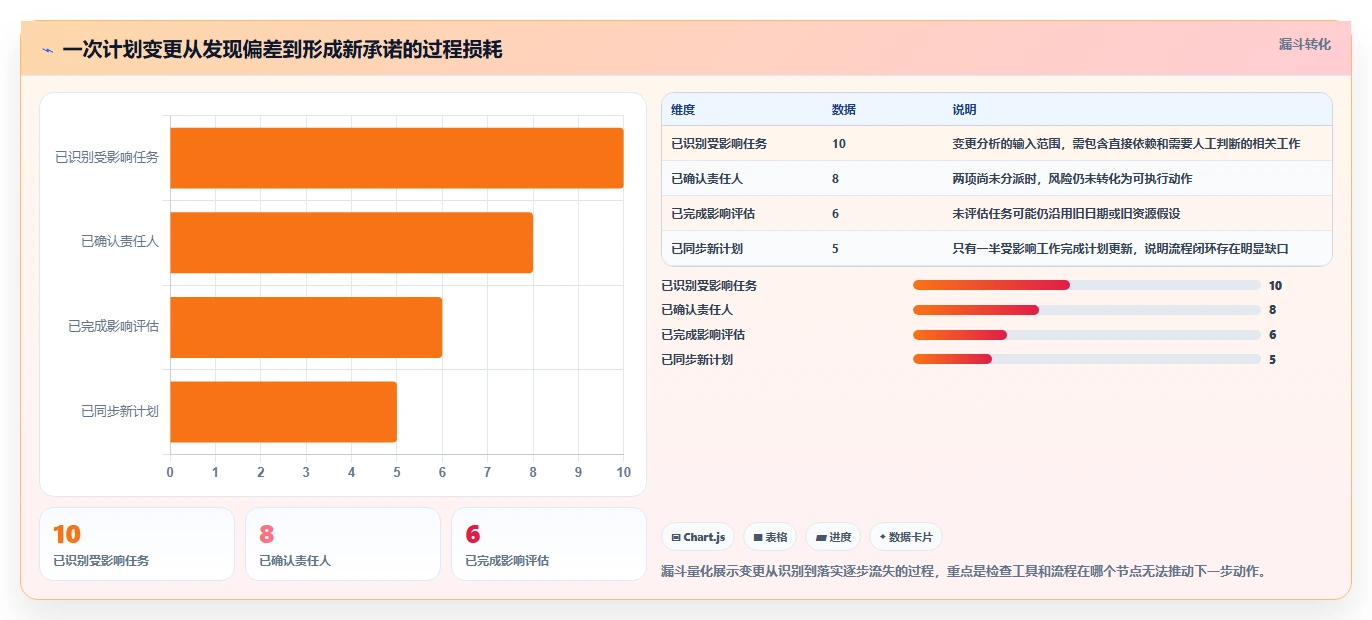The height and width of the screenshot is (620, 1372).
Task: Click progress list label 已确认责任人
Action: (697, 310)
